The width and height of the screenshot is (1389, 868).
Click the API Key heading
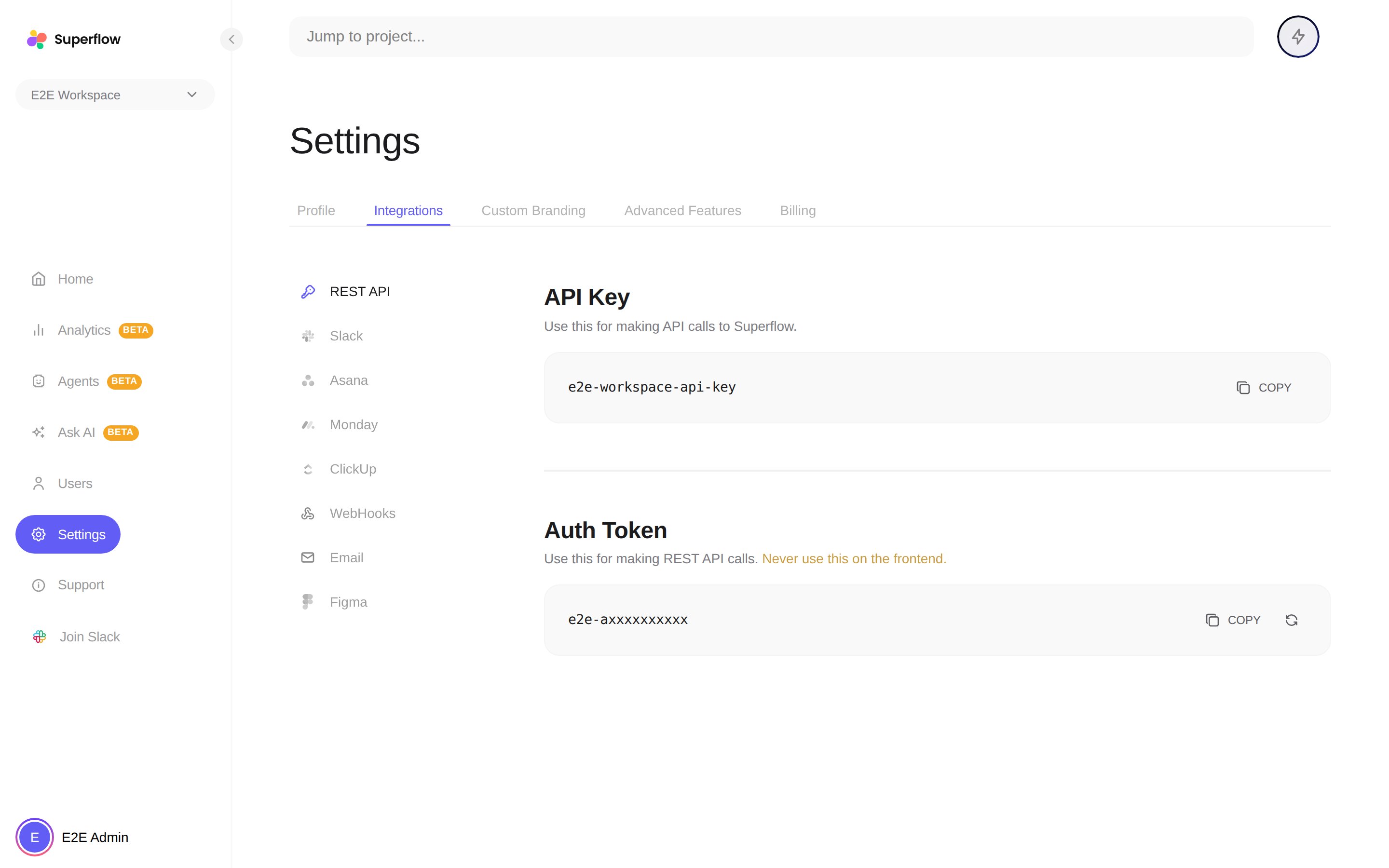586,298
